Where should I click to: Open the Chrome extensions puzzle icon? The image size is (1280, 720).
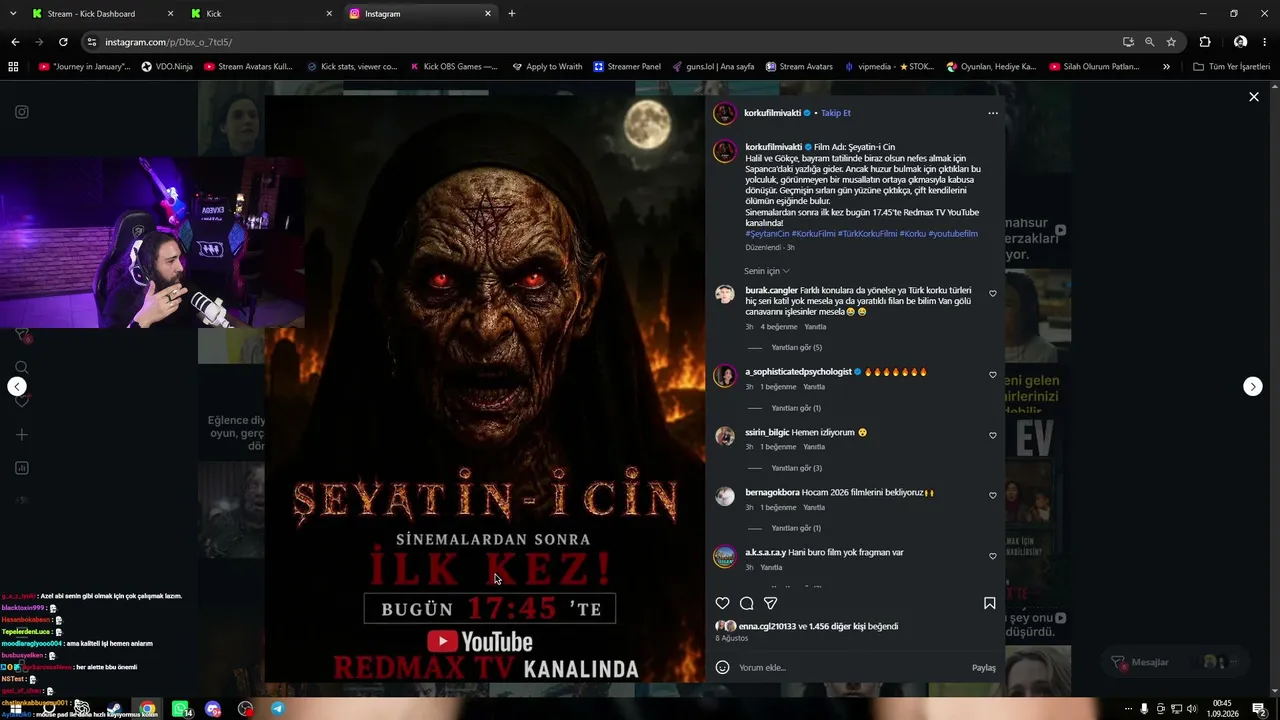click(x=1205, y=42)
